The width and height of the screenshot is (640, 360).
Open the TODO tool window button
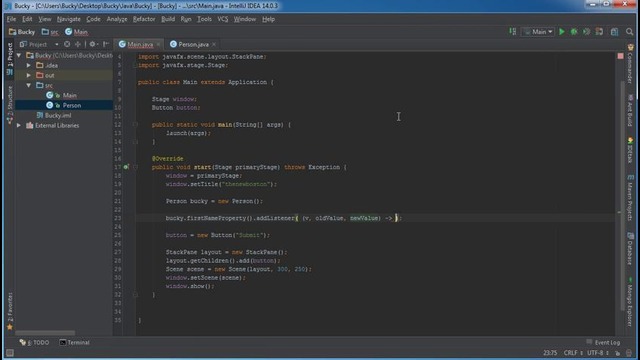point(35,342)
